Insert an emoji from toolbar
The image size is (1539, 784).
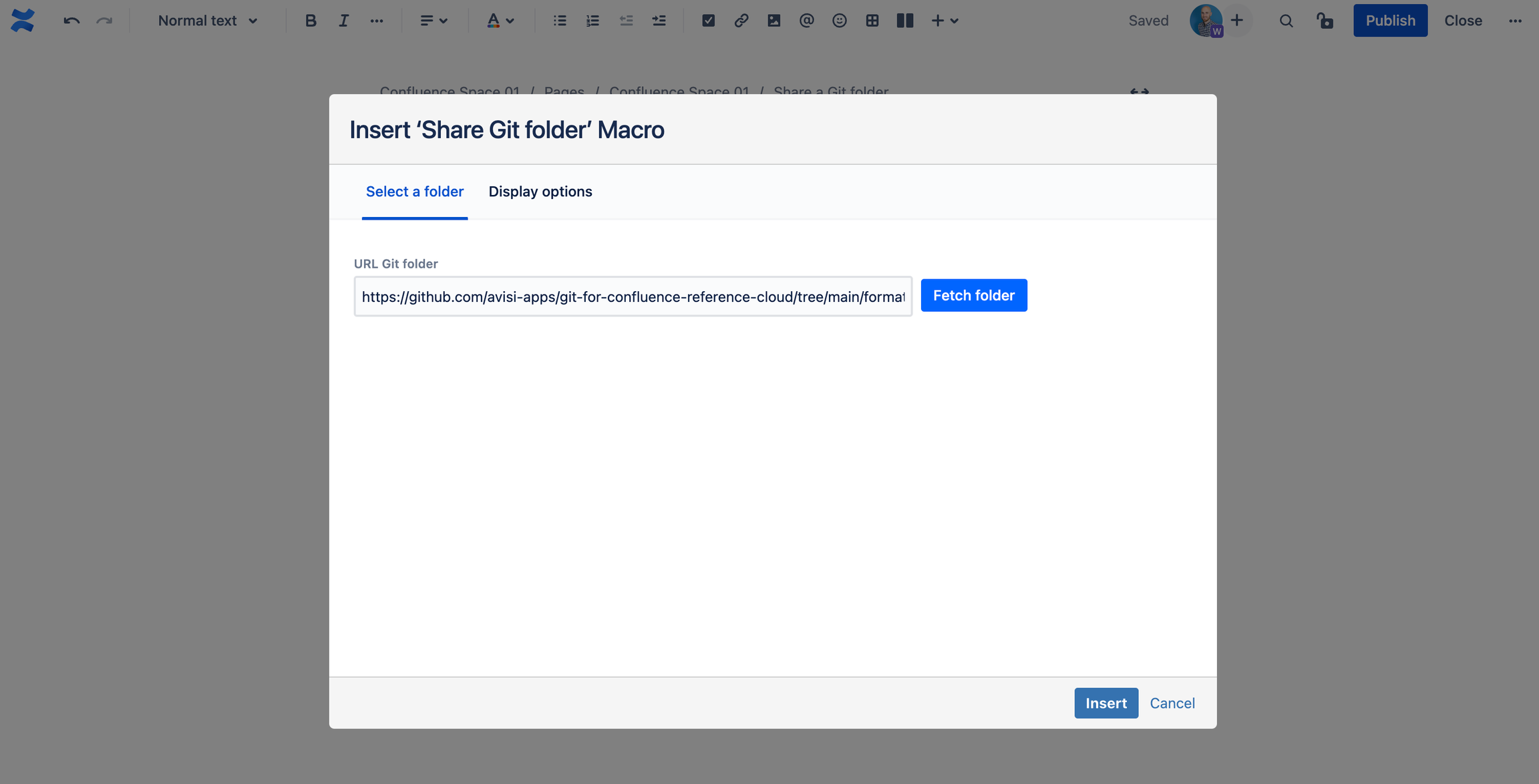click(x=839, y=21)
